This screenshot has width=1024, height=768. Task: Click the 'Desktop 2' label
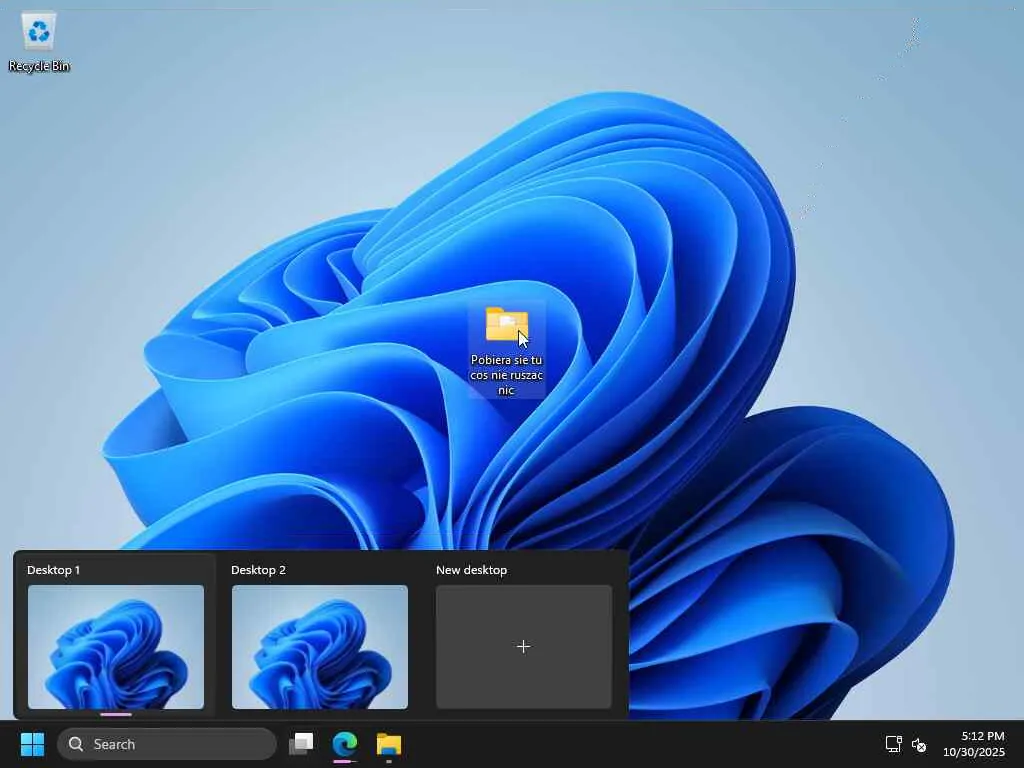coord(259,570)
